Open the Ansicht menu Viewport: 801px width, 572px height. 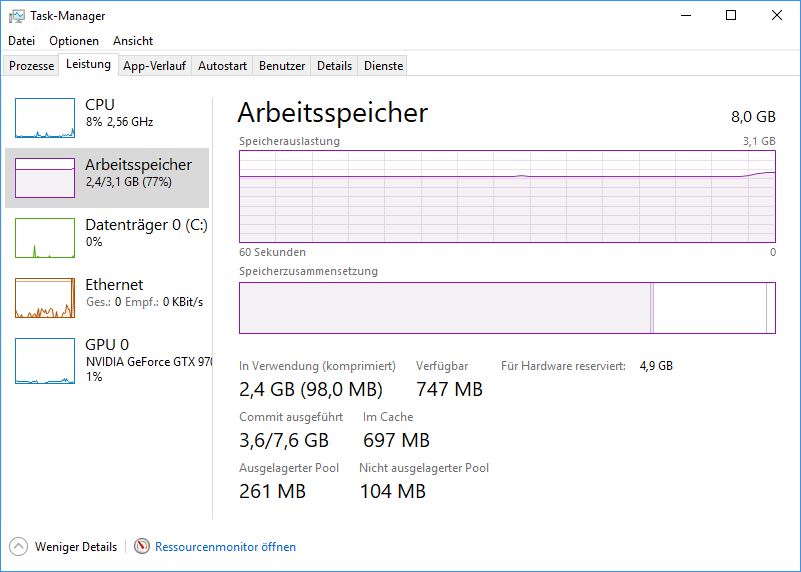[x=133, y=41]
